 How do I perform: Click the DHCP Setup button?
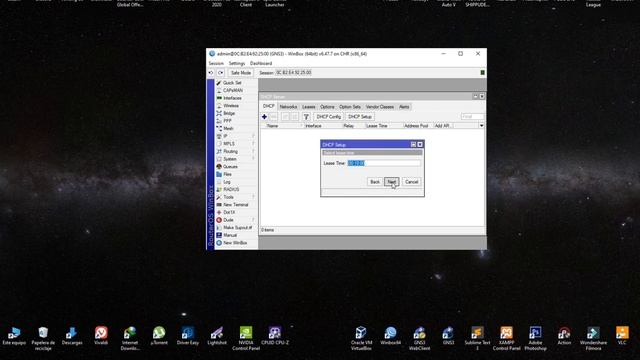[360, 117]
